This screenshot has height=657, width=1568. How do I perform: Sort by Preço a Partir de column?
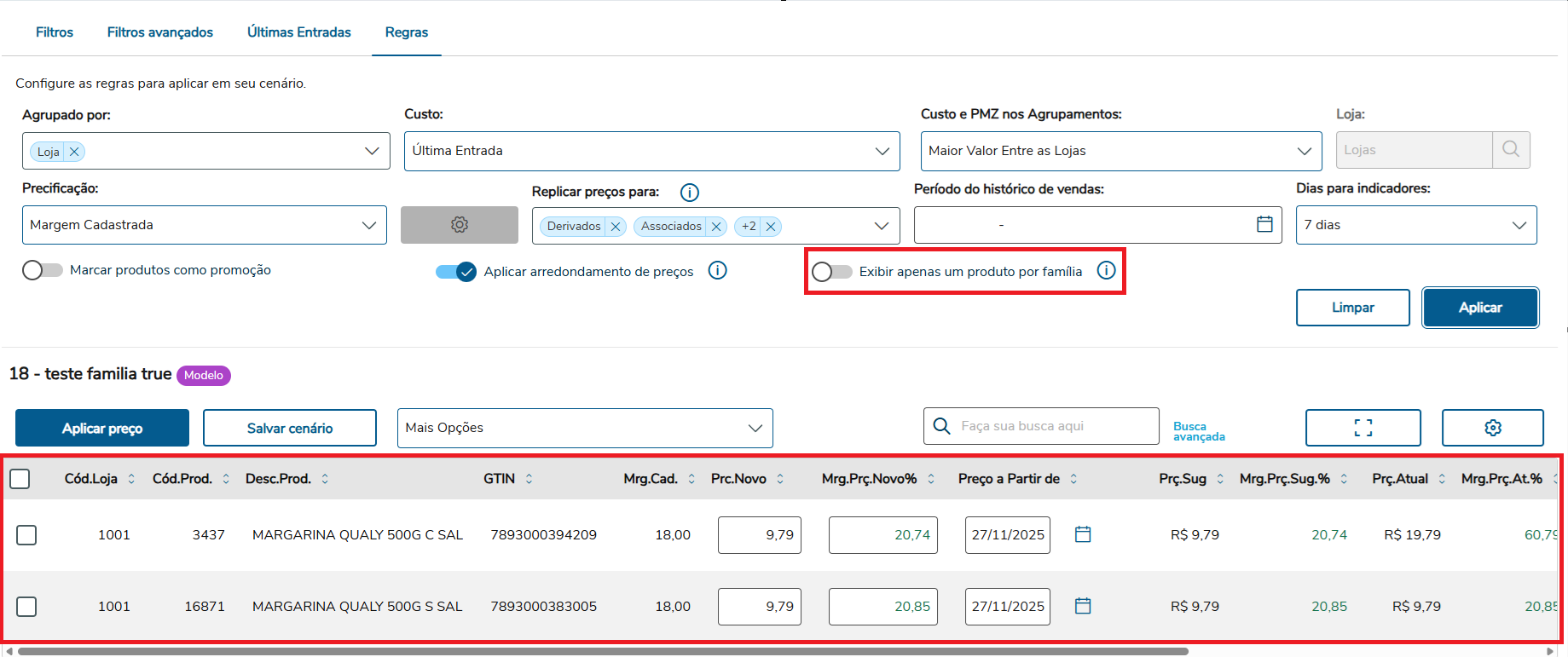point(1073,479)
